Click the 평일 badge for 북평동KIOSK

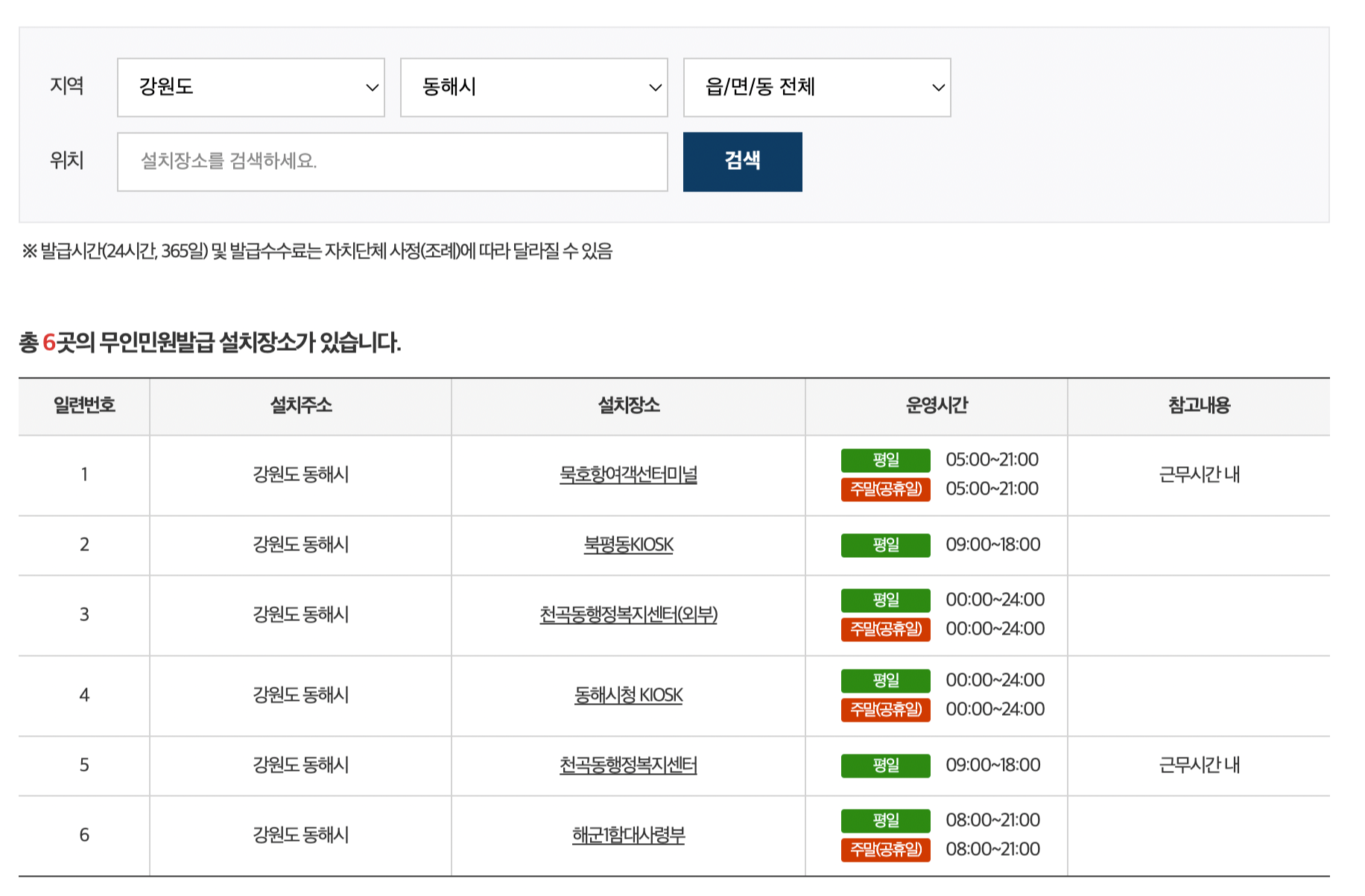pos(885,544)
